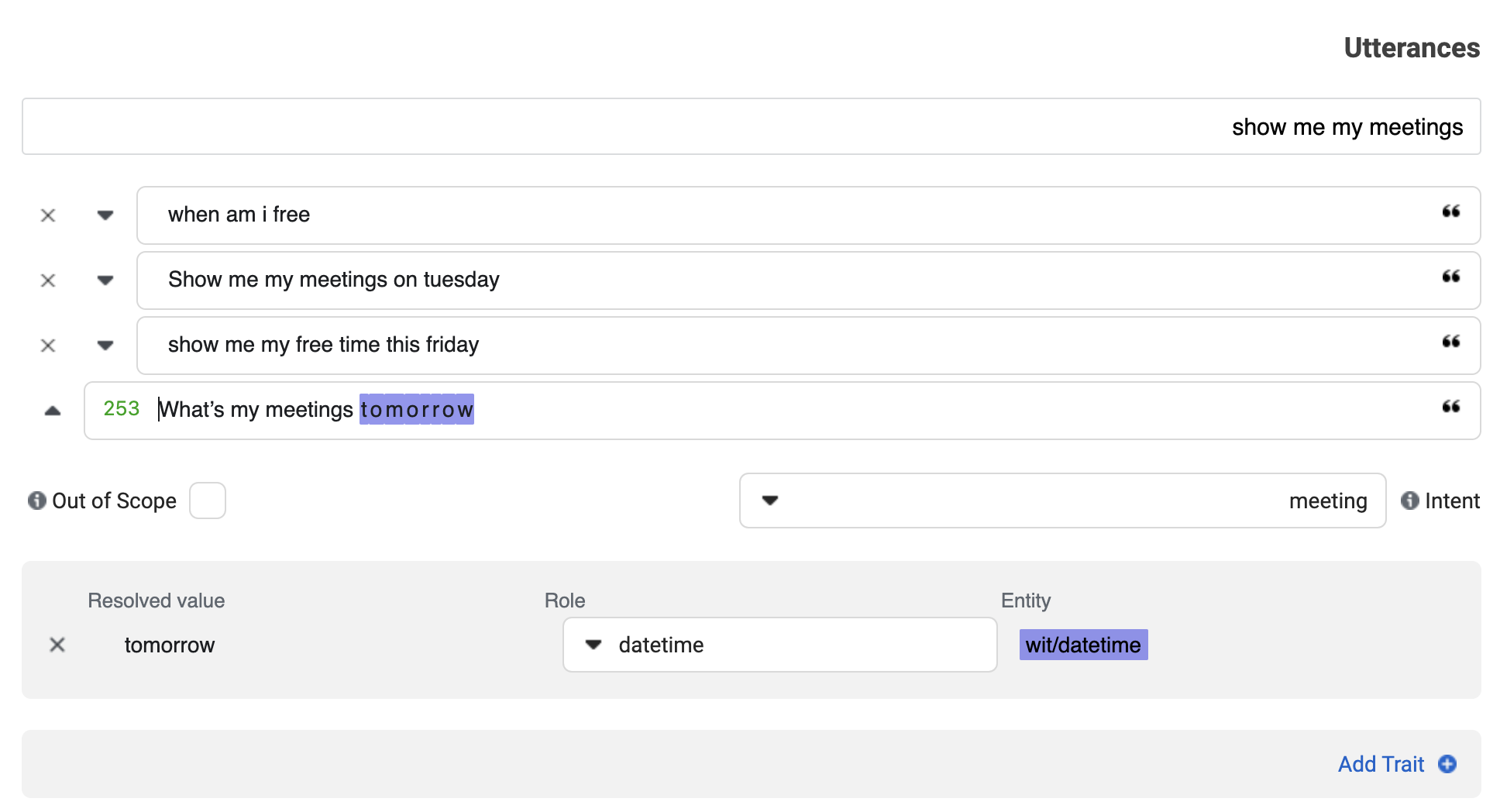
Task: Click the confidence score '253'
Action: pyautogui.click(x=121, y=408)
